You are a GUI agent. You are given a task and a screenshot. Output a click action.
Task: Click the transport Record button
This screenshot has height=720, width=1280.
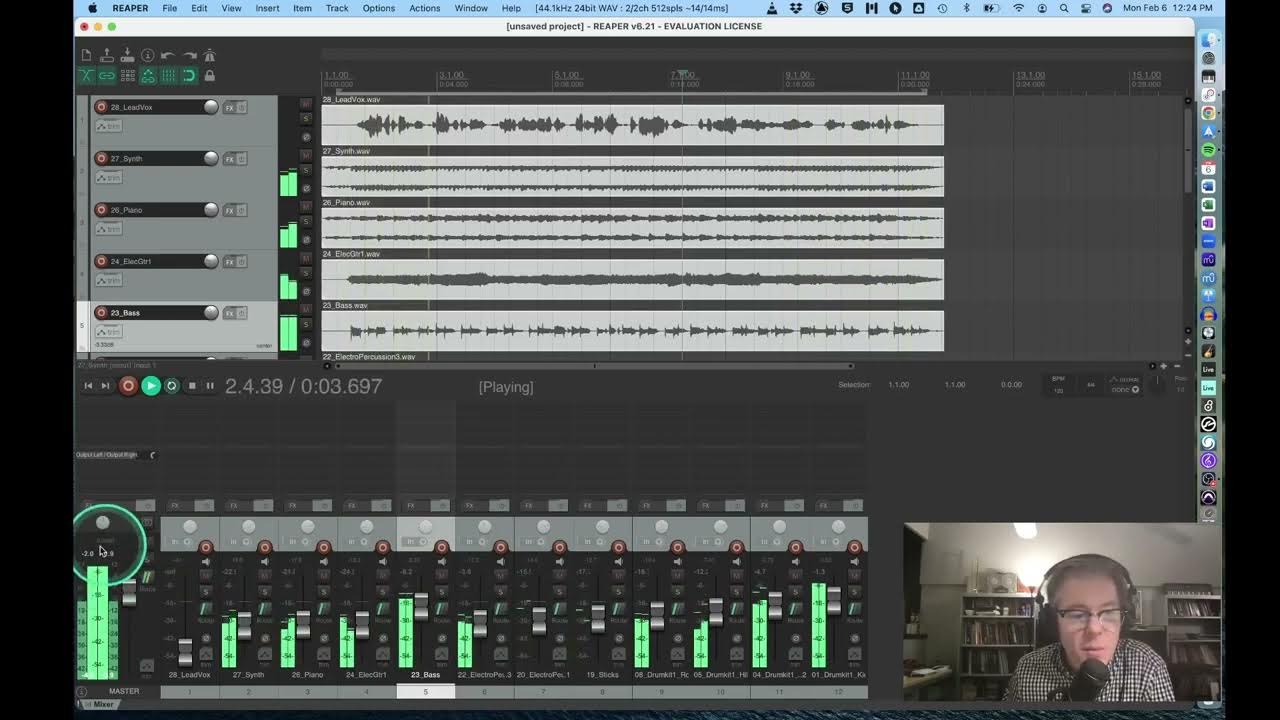pyautogui.click(x=128, y=386)
